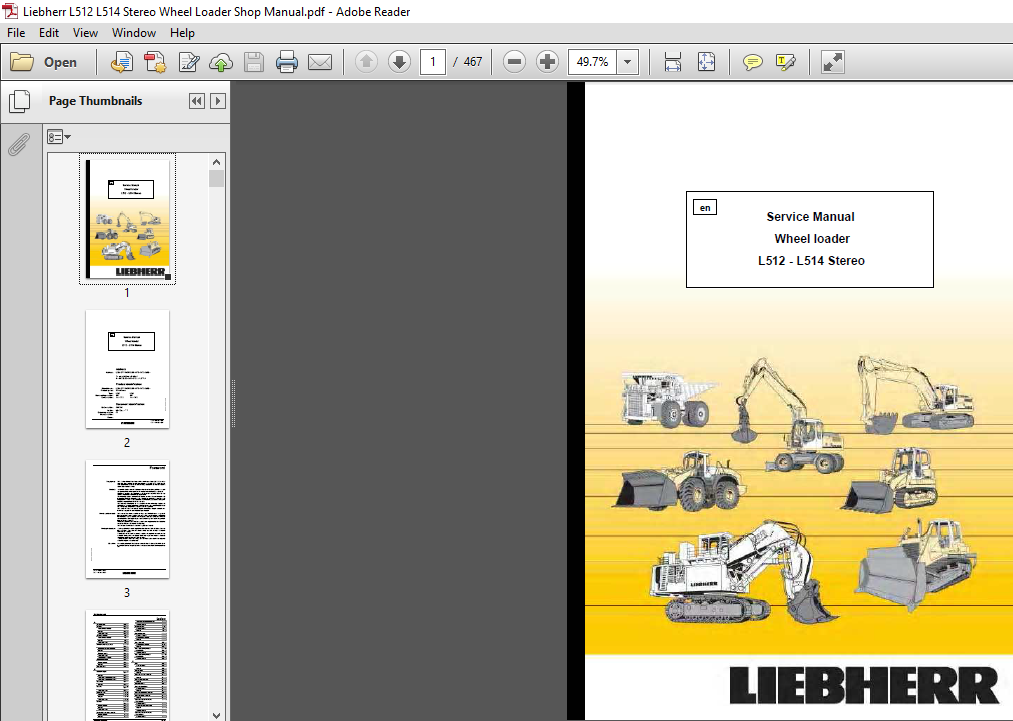Click the total page count 467
Image resolution: width=1013 pixels, height=721 pixels.
pyautogui.click(x=473, y=62)
